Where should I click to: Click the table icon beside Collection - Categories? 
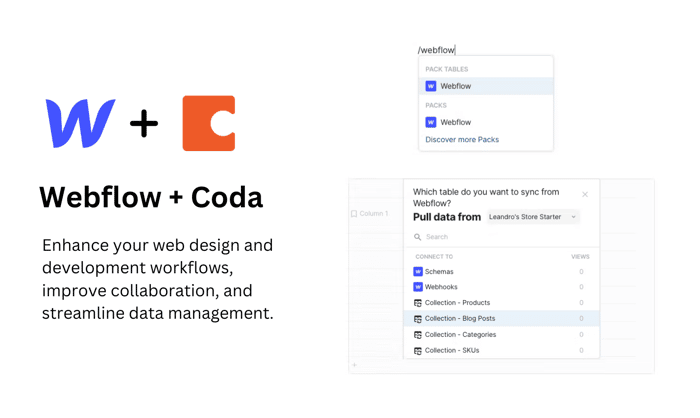click(x=418, y=334)
